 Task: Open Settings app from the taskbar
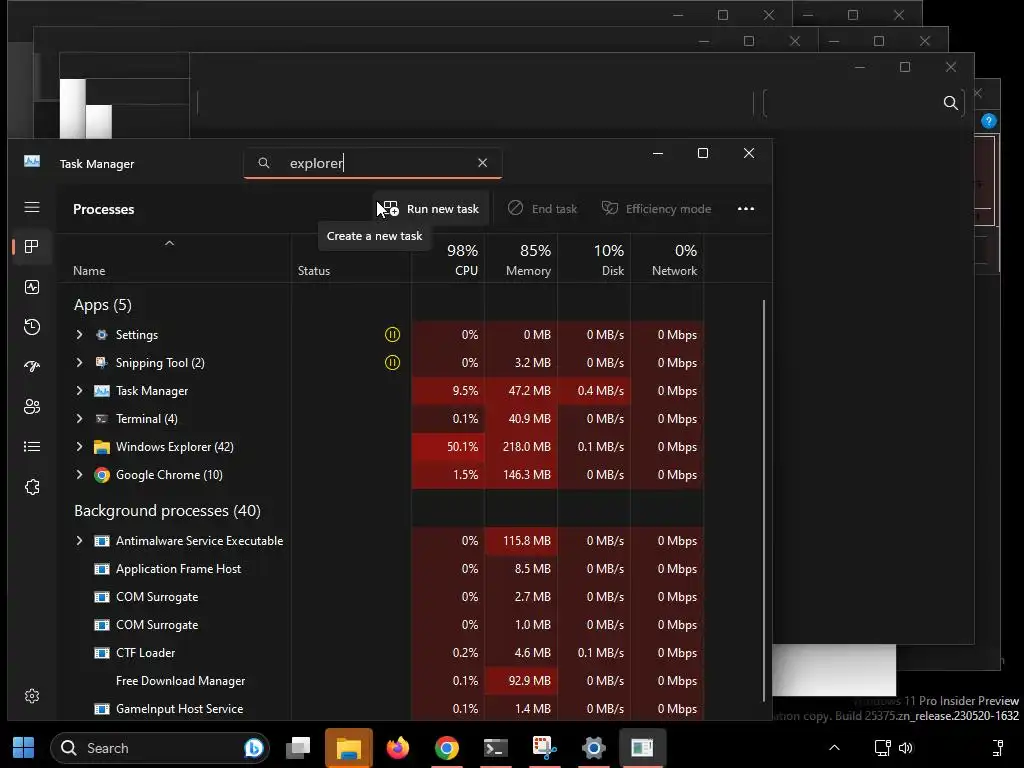[x=594, y=748]
